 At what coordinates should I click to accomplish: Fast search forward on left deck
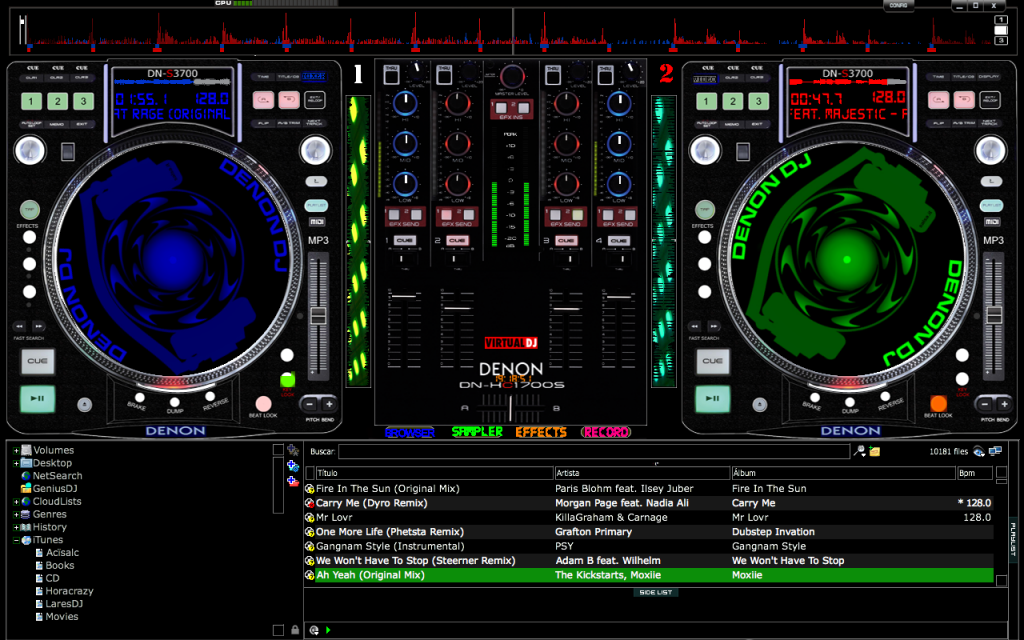39,326
